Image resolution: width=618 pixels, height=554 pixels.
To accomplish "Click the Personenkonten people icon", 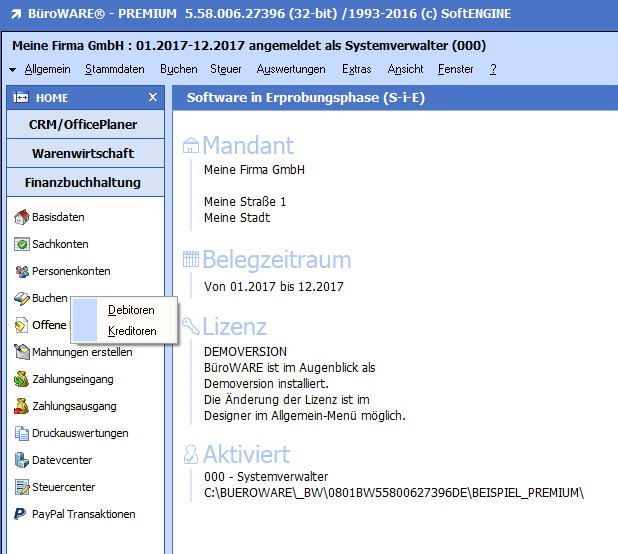I will pos(22,271).
